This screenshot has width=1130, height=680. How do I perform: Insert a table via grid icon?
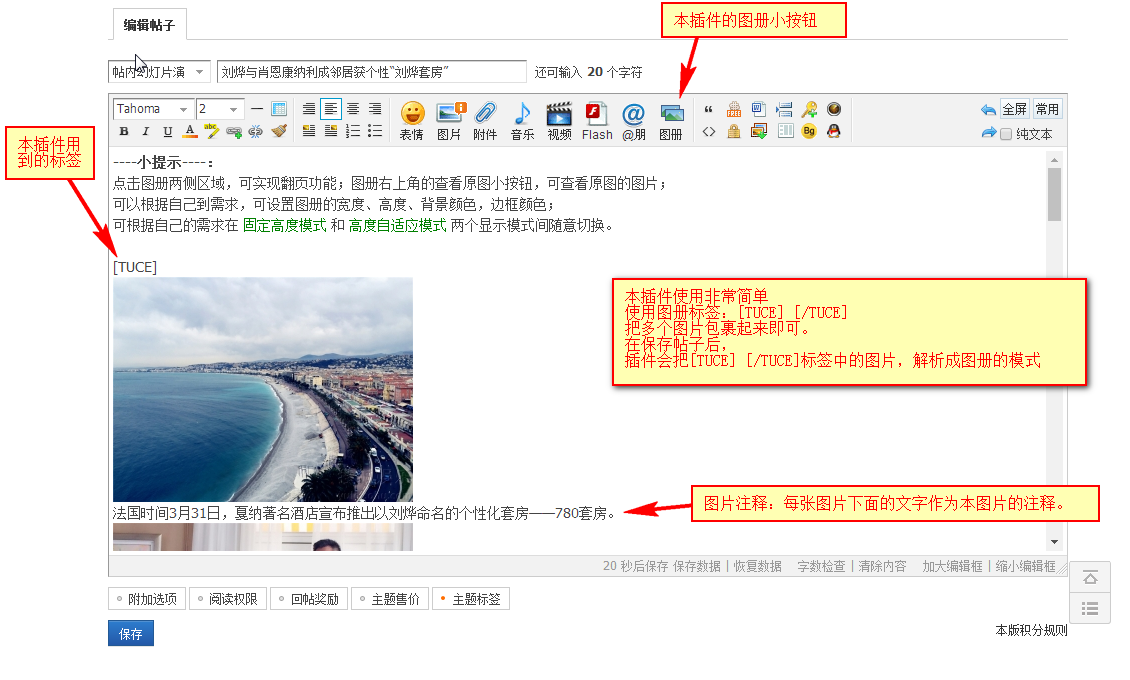[x=279, y=109]
